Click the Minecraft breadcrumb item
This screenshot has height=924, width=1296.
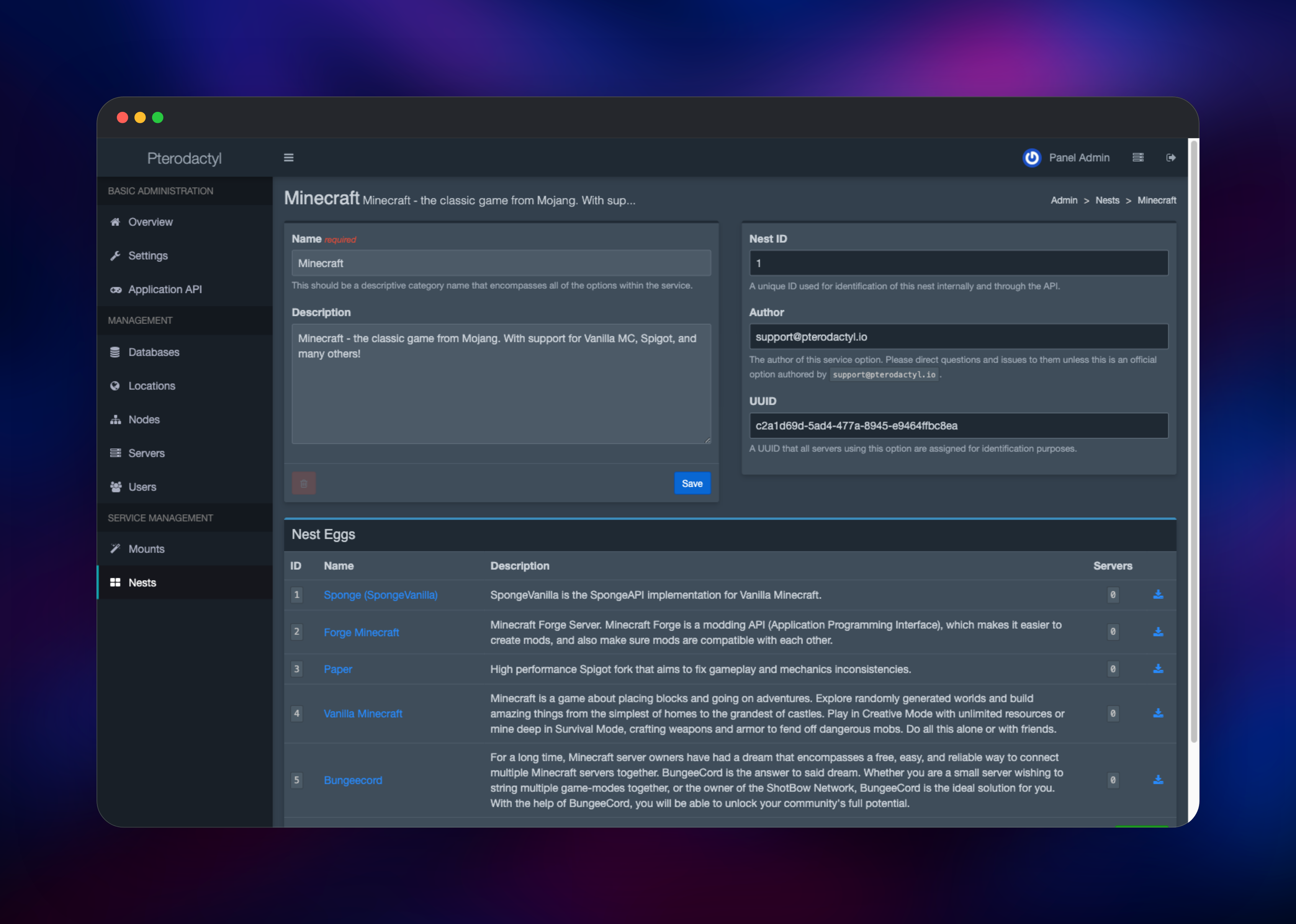pos(1157,200)
